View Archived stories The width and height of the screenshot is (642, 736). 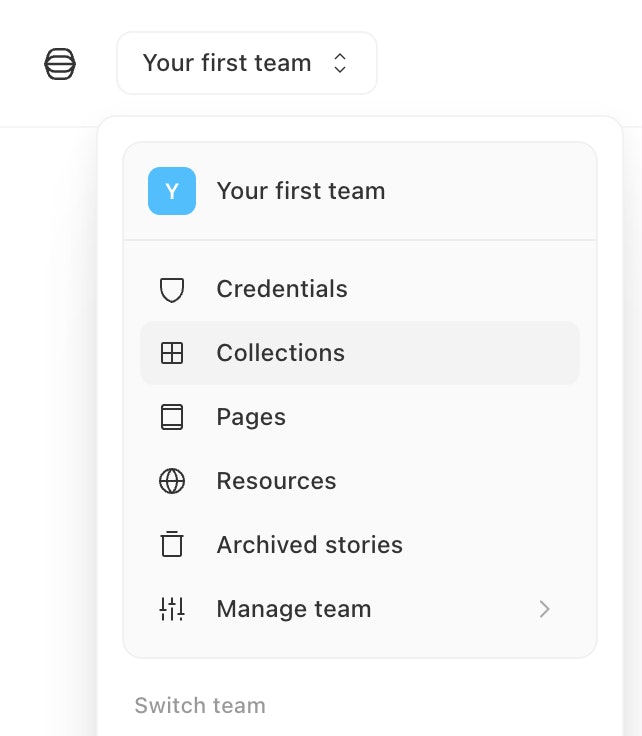point(309,545)
